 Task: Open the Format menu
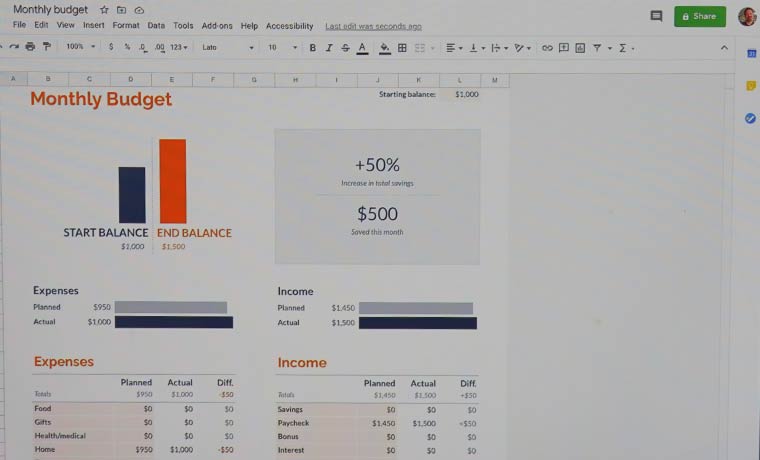click(126, 26)
